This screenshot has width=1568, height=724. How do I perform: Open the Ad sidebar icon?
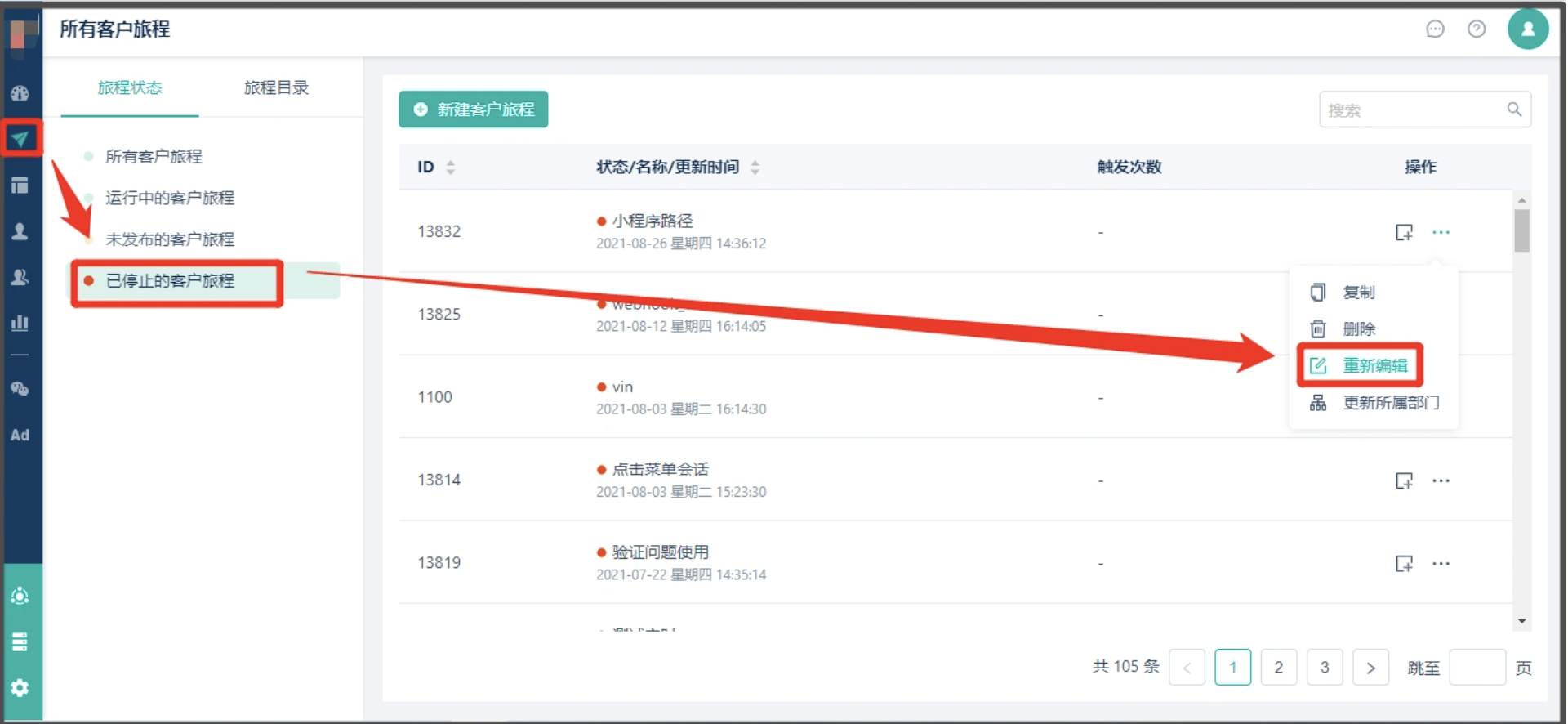click(20, 435)
